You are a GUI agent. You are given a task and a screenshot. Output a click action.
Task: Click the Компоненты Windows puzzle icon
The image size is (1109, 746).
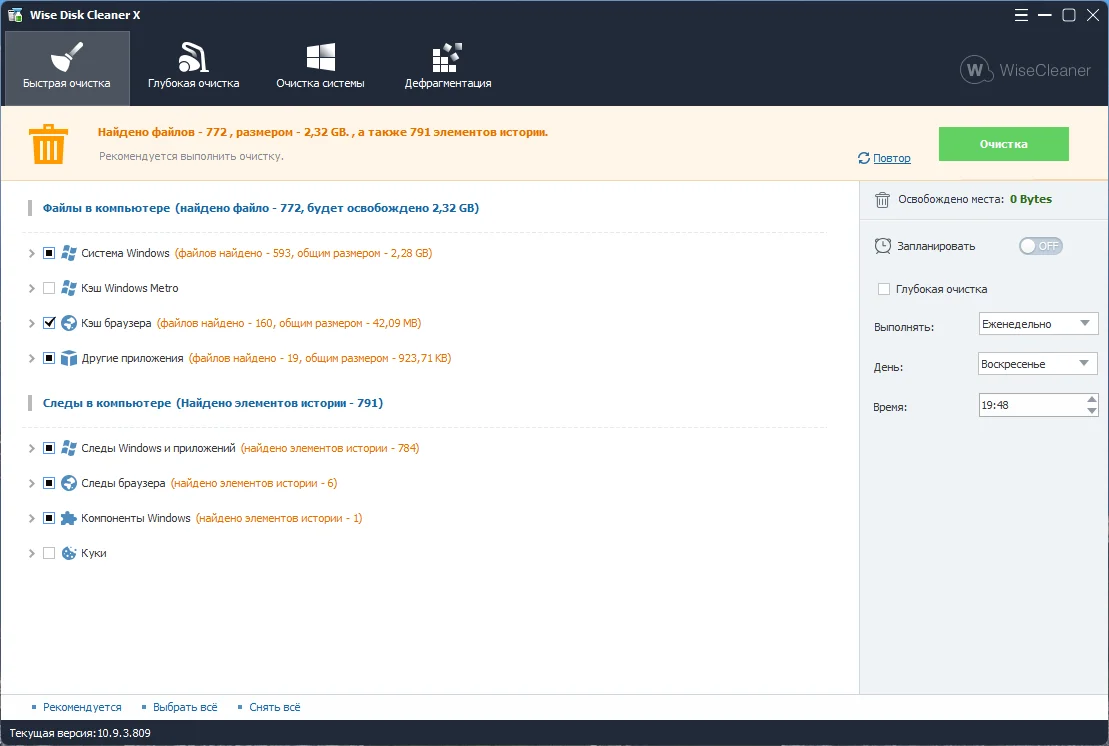pyautogui.click(x=69, y=518)
